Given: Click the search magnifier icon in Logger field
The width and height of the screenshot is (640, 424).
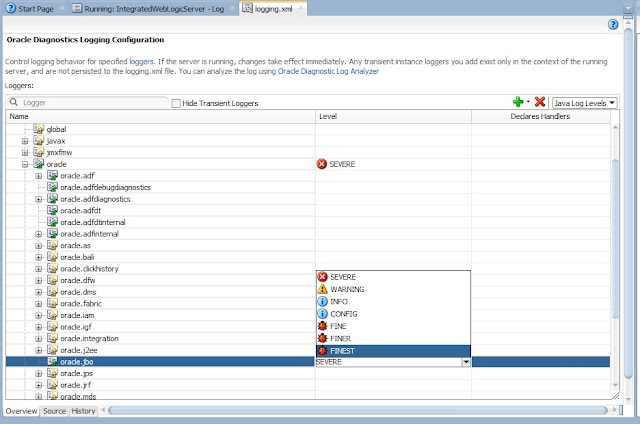Looking at the screenshot, I should (x=13, y=102).
